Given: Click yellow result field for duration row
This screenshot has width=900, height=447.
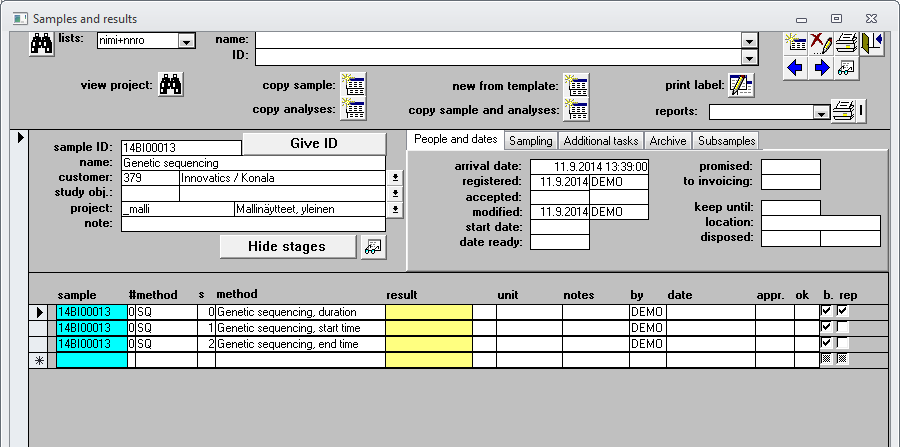Looking at the screenshot, I should 428,312.
